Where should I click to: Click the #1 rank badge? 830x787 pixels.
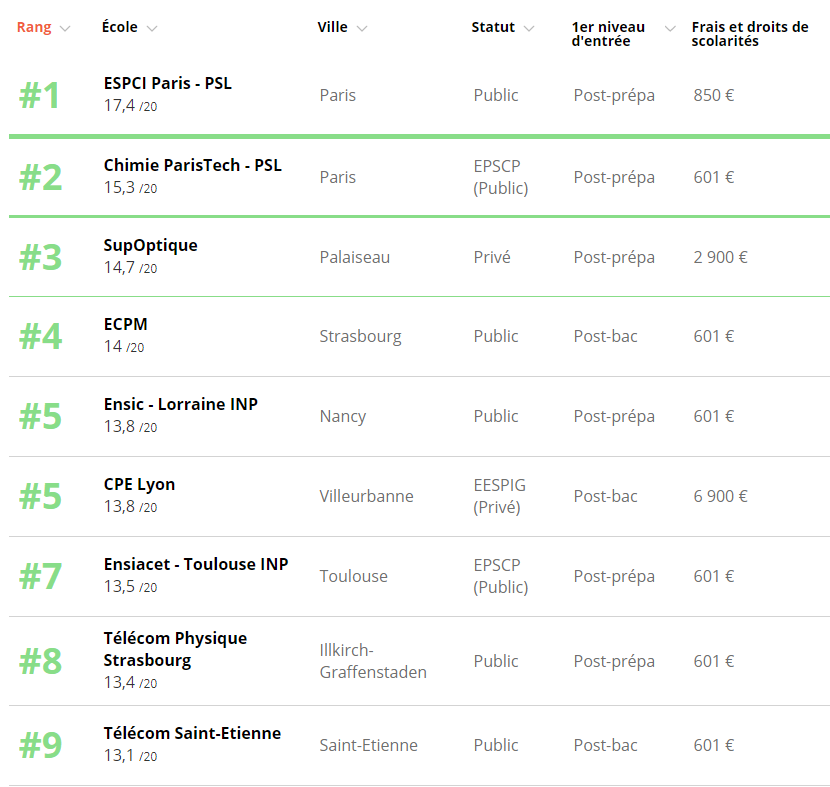tap(40, 96)
